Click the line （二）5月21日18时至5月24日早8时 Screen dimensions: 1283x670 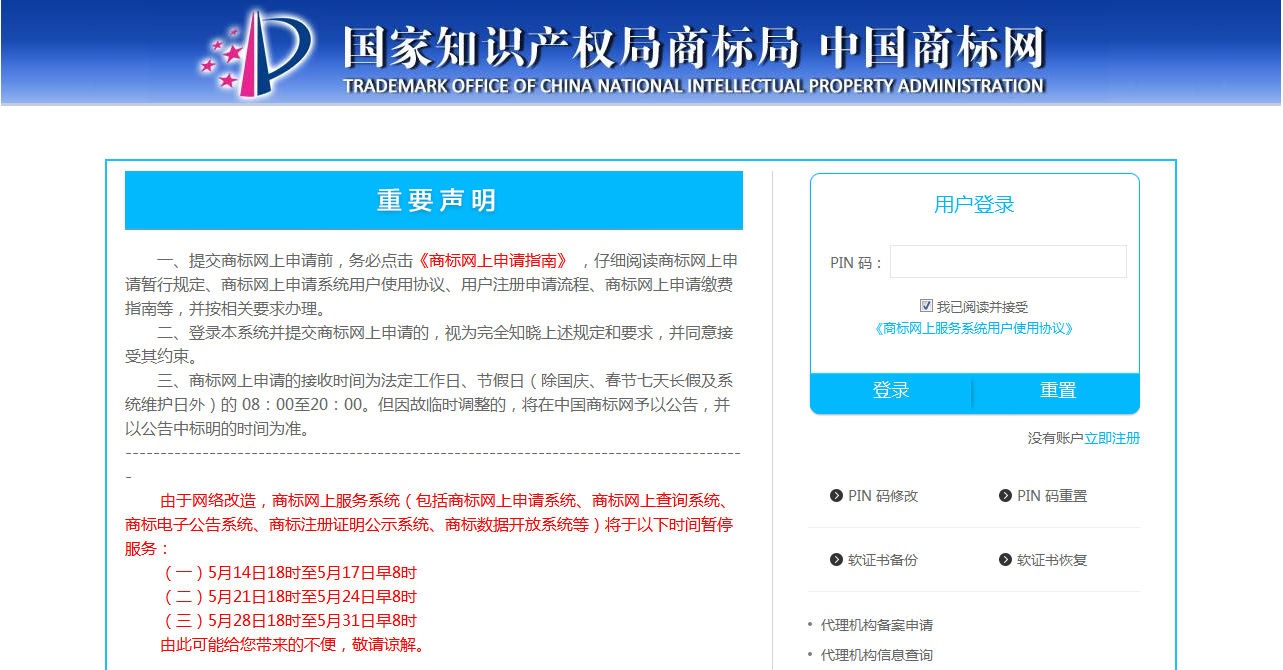pos(288,597)
